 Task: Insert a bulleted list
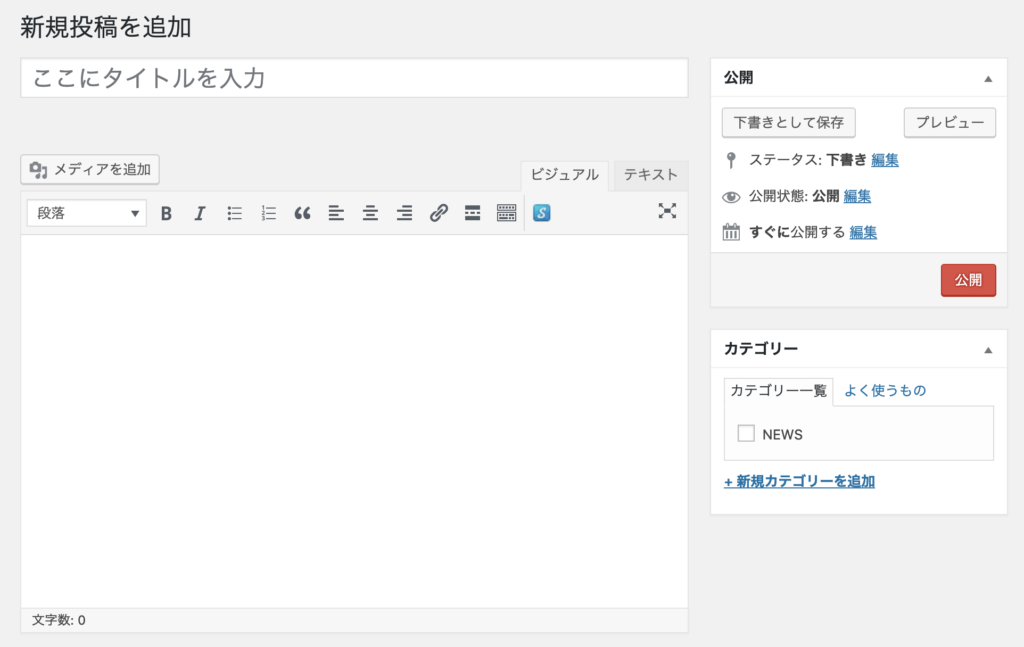[235, 213]
